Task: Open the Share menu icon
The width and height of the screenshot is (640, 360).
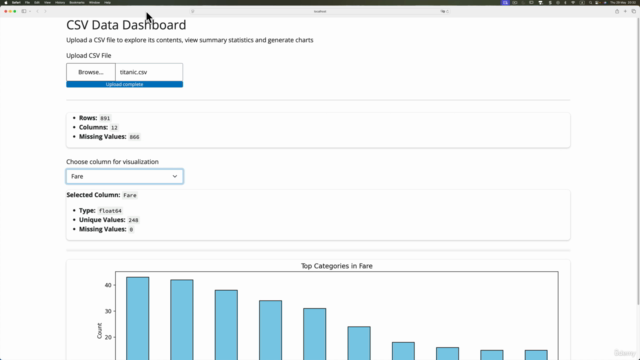Action: (x=617, y=11)
